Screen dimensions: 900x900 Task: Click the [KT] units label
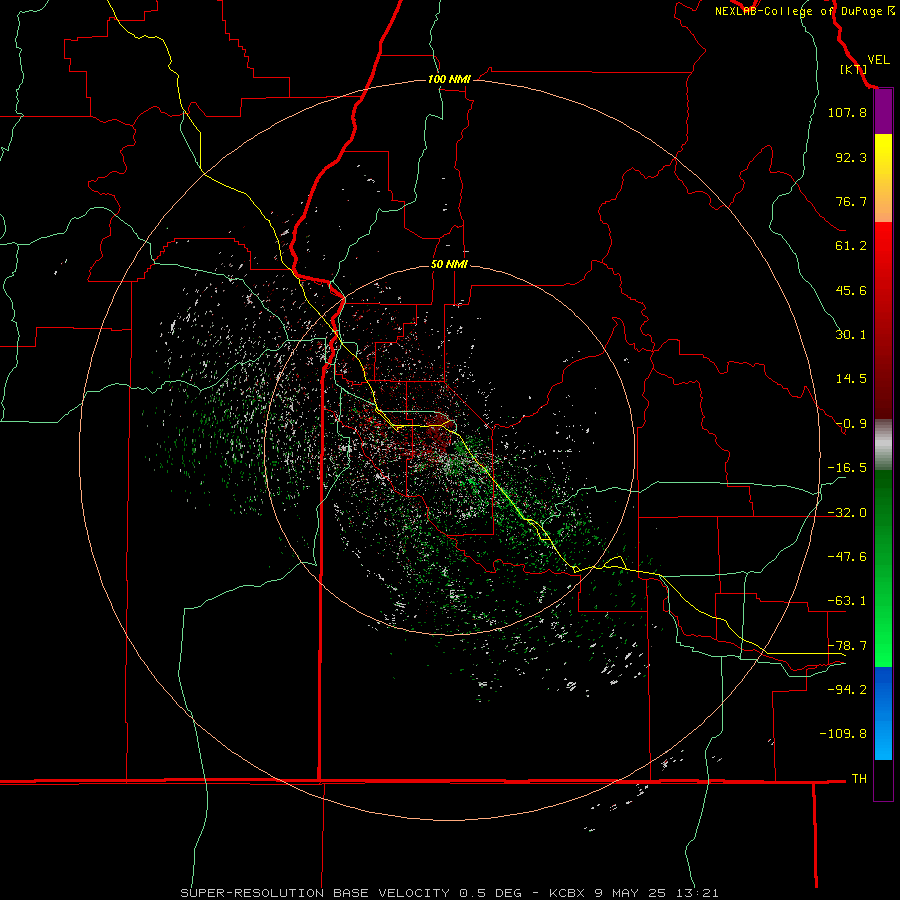point(853,69)
